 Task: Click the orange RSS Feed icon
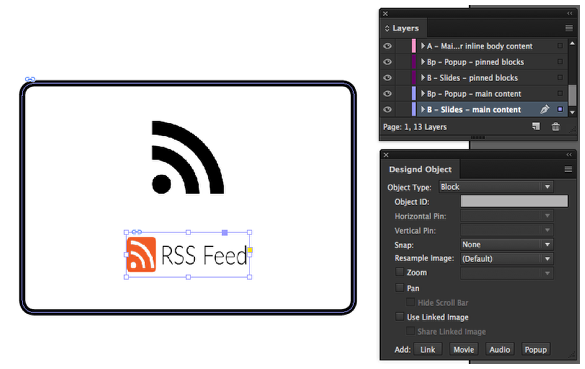pos(141,254)
